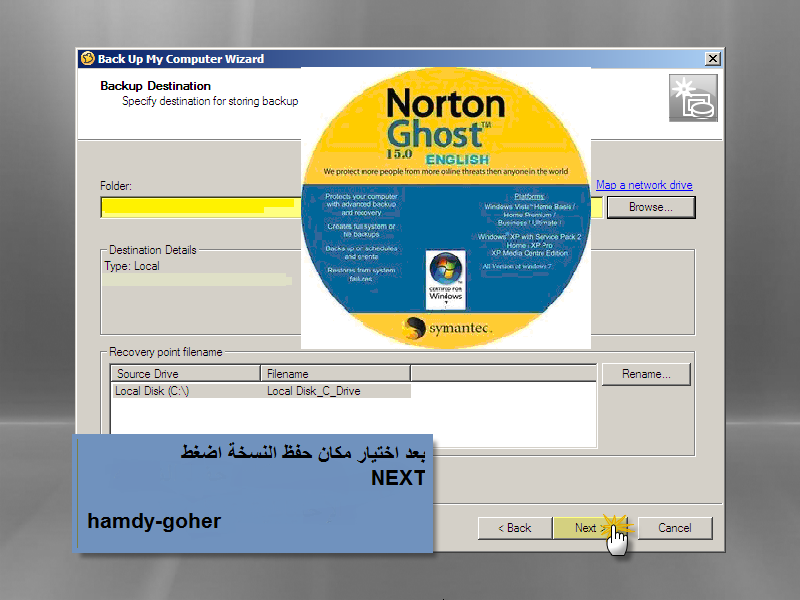The height and width of the screenshot is (600, 800).
Task: Open the Map a network drive link
Action: coord(644,185)
